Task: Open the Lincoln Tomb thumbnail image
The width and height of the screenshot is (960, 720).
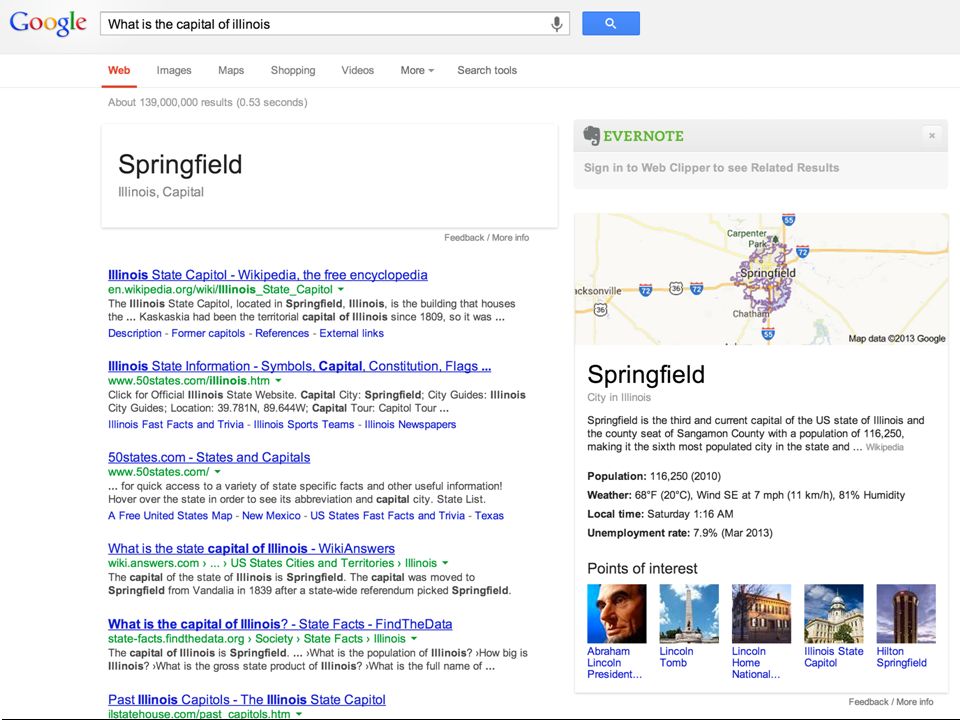Action: click(689, 613)
